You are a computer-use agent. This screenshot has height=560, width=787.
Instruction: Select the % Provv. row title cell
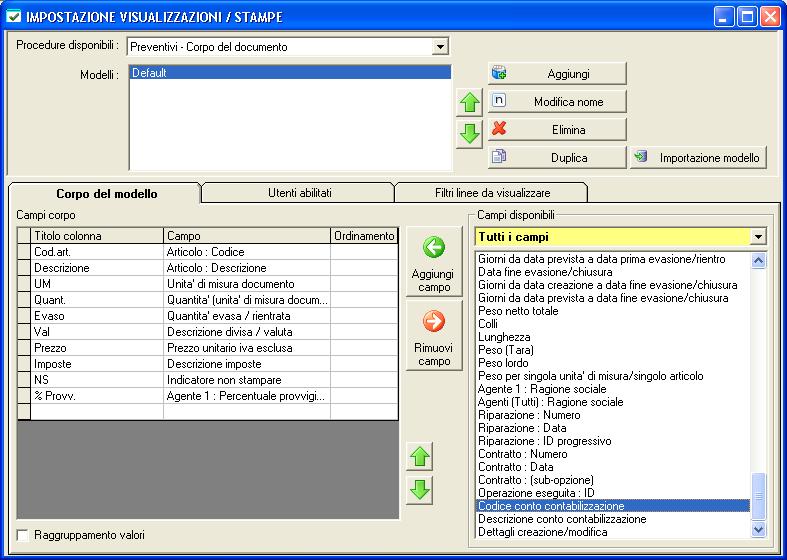pos(97,396)
